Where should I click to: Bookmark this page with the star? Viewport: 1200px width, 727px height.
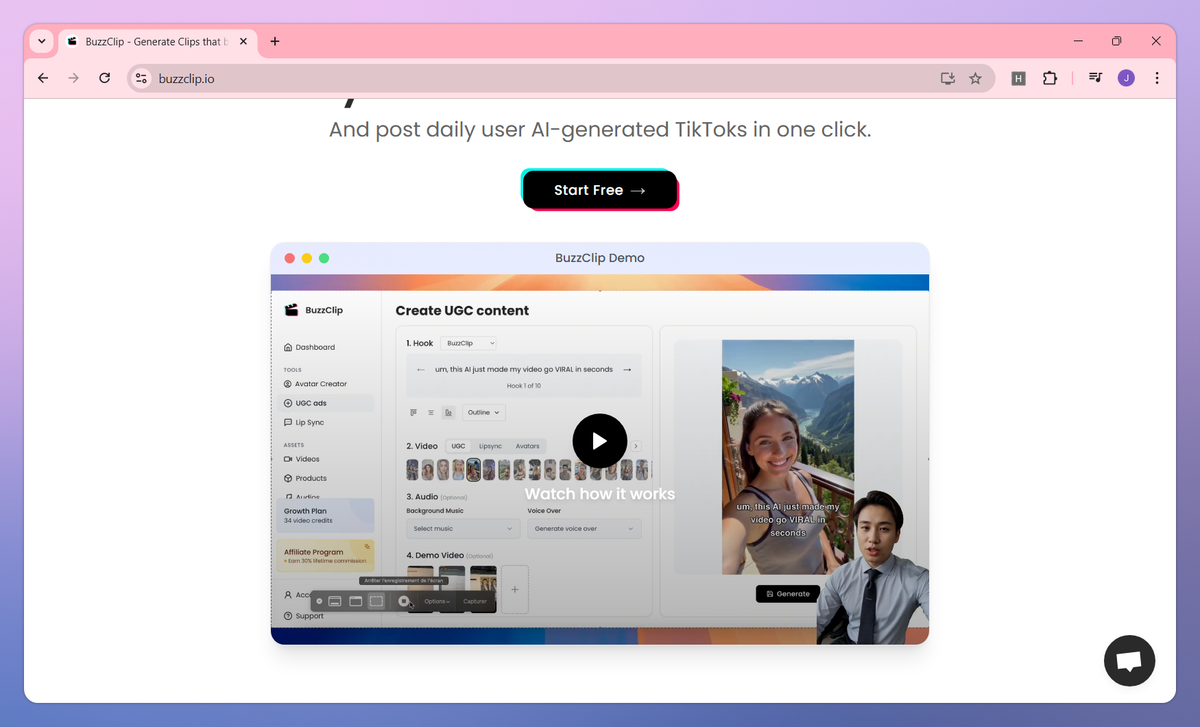click(x=975, y=78)
